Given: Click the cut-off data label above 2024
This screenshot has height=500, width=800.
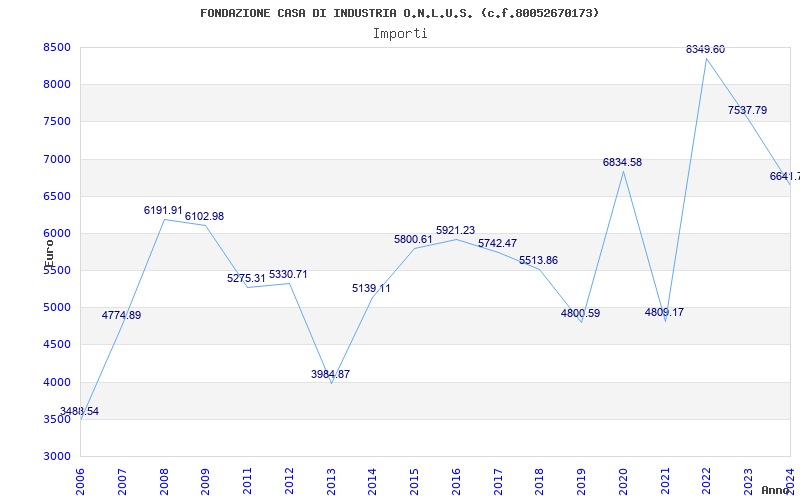Looking at the screenshot, I should pyautogui.click(x=785, y=177).
